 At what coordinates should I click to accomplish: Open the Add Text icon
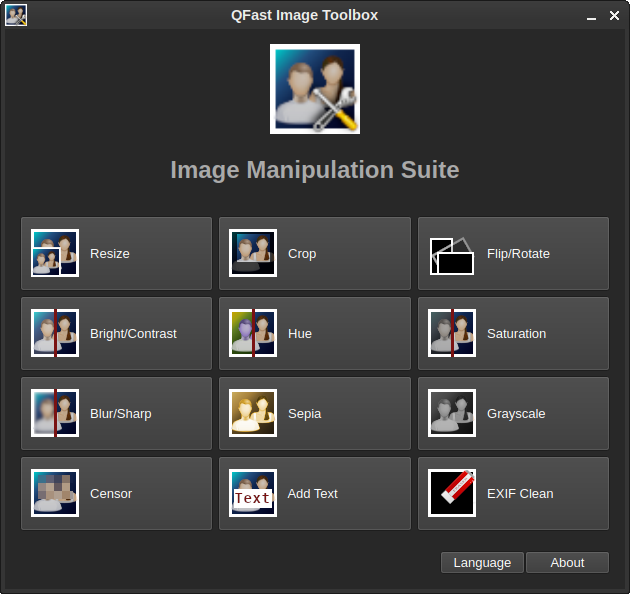coord(253,494)
